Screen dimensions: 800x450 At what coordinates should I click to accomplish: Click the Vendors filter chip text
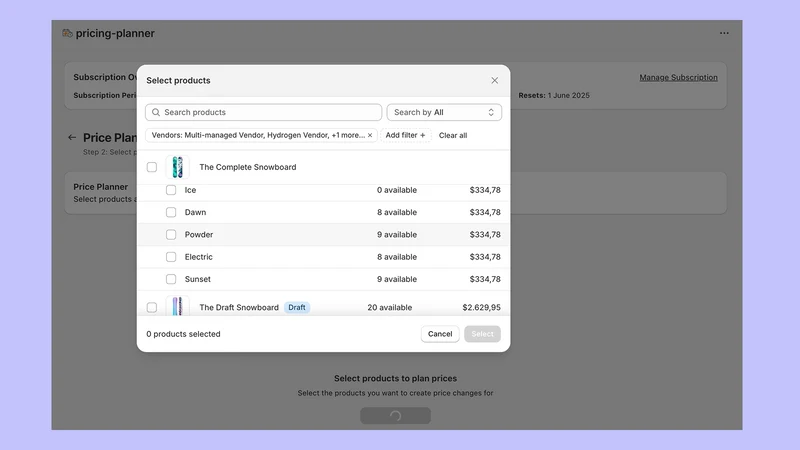click(x=258, y=135)
